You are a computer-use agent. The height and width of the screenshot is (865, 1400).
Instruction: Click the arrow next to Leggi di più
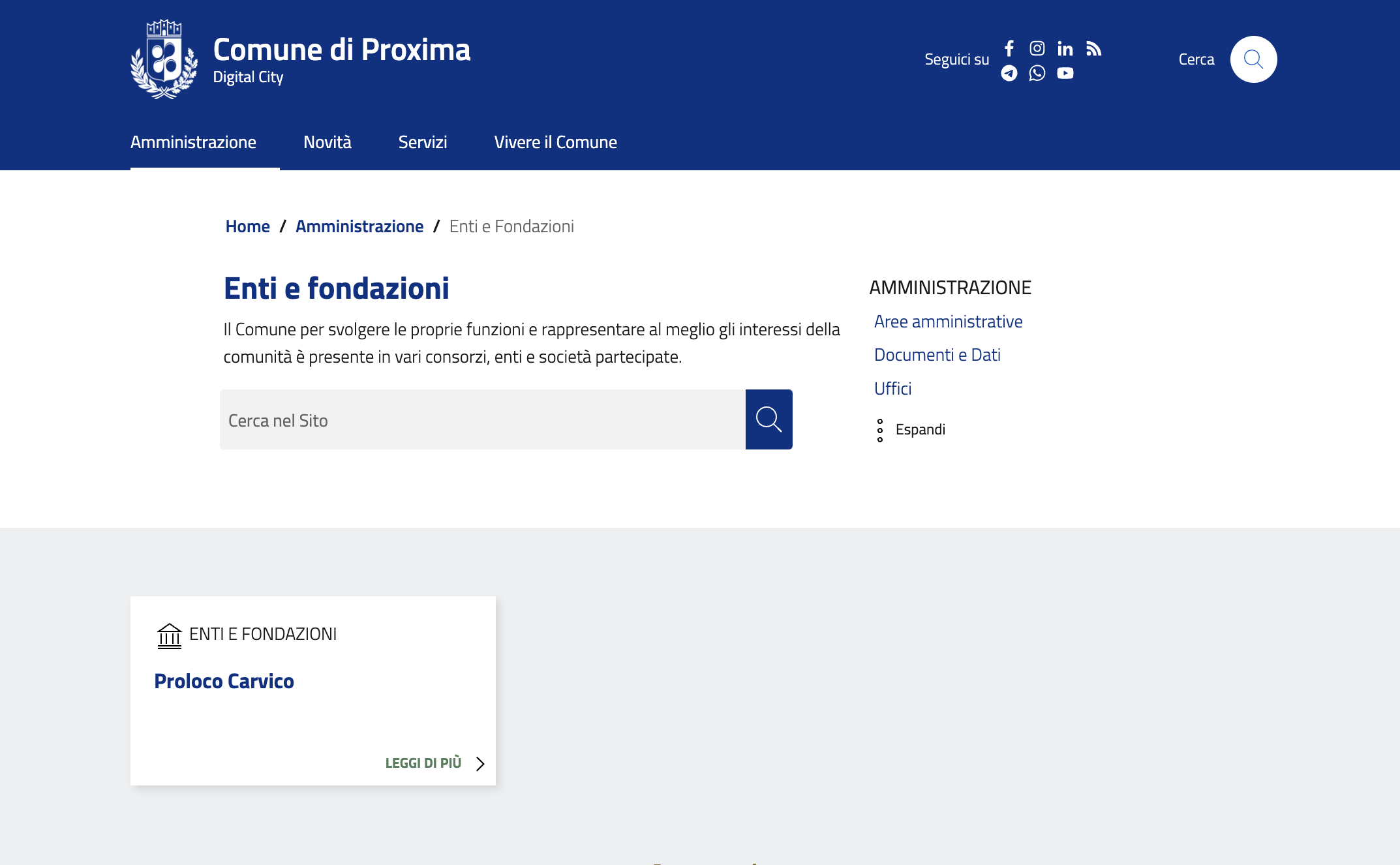(481, 764)
